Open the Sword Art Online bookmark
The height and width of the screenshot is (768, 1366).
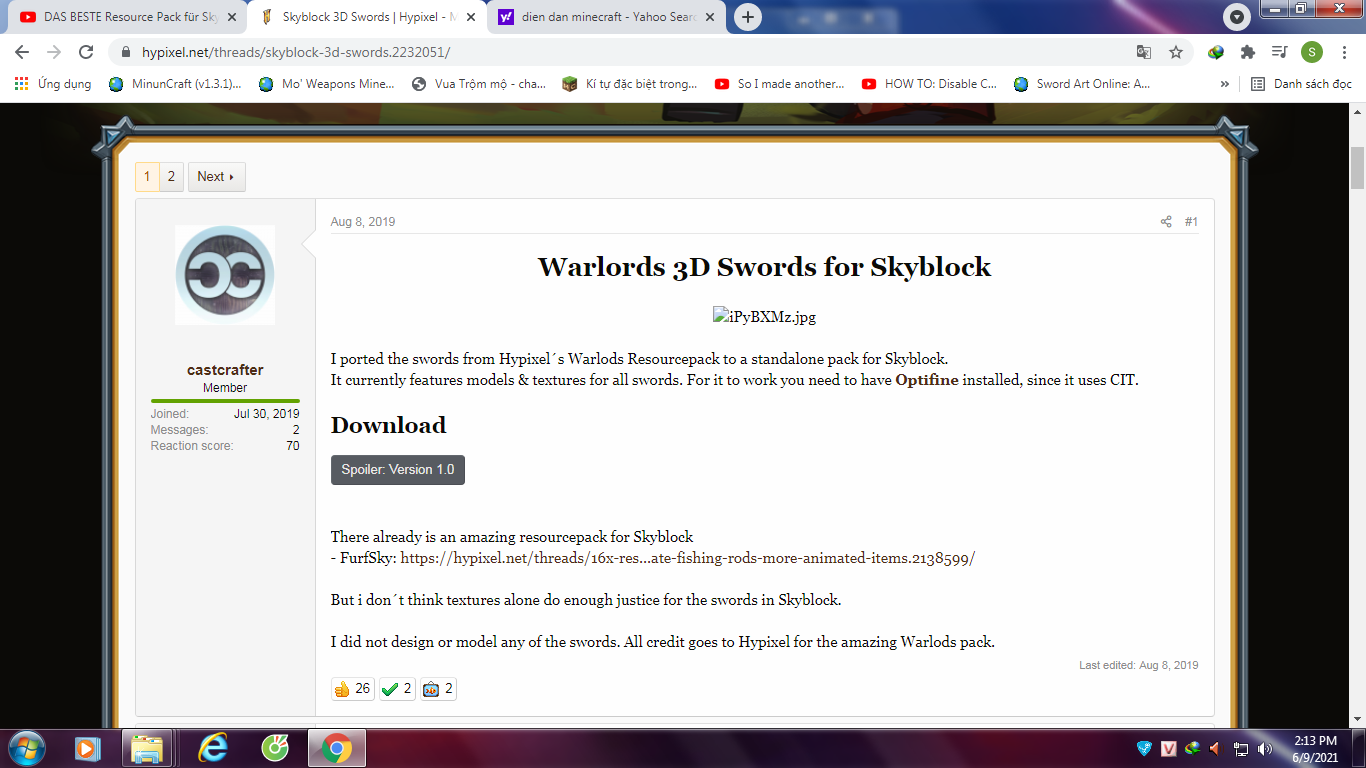(x=1082, y=84)
